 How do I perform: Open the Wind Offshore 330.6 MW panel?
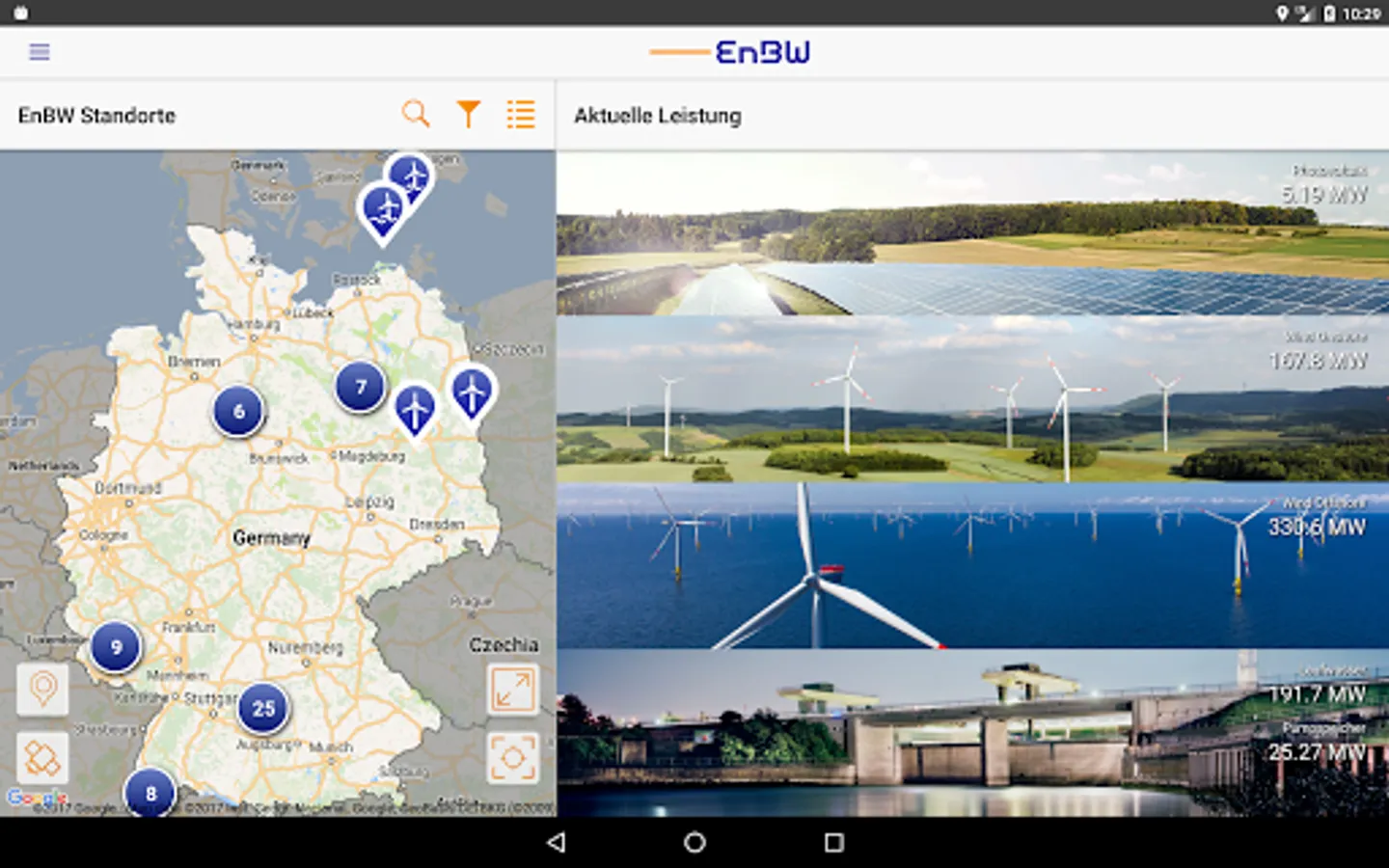click(972, 566)
